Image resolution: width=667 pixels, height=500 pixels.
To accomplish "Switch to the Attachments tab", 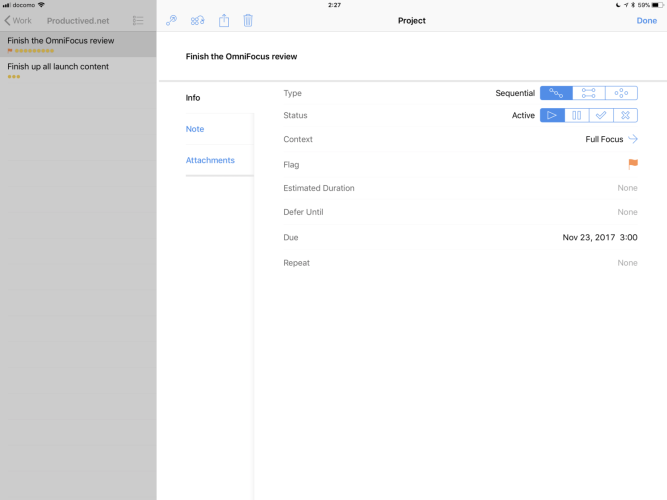I will click(x=210, y=160).
